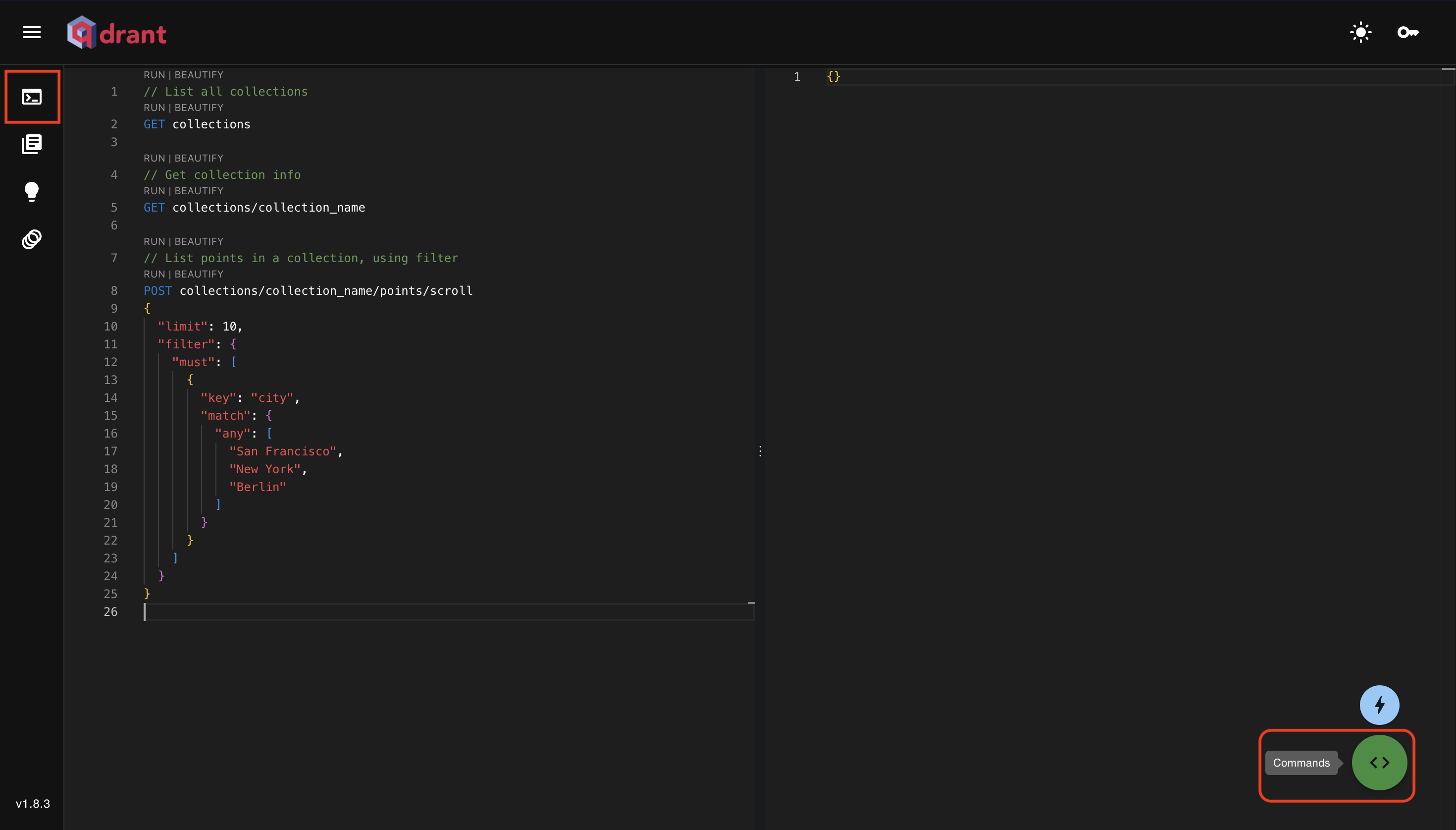Image resolution: width=1456 pixels, height=830 pixels.
Task: Place the cursor on empty line 26
Action: tap(448, 611)
